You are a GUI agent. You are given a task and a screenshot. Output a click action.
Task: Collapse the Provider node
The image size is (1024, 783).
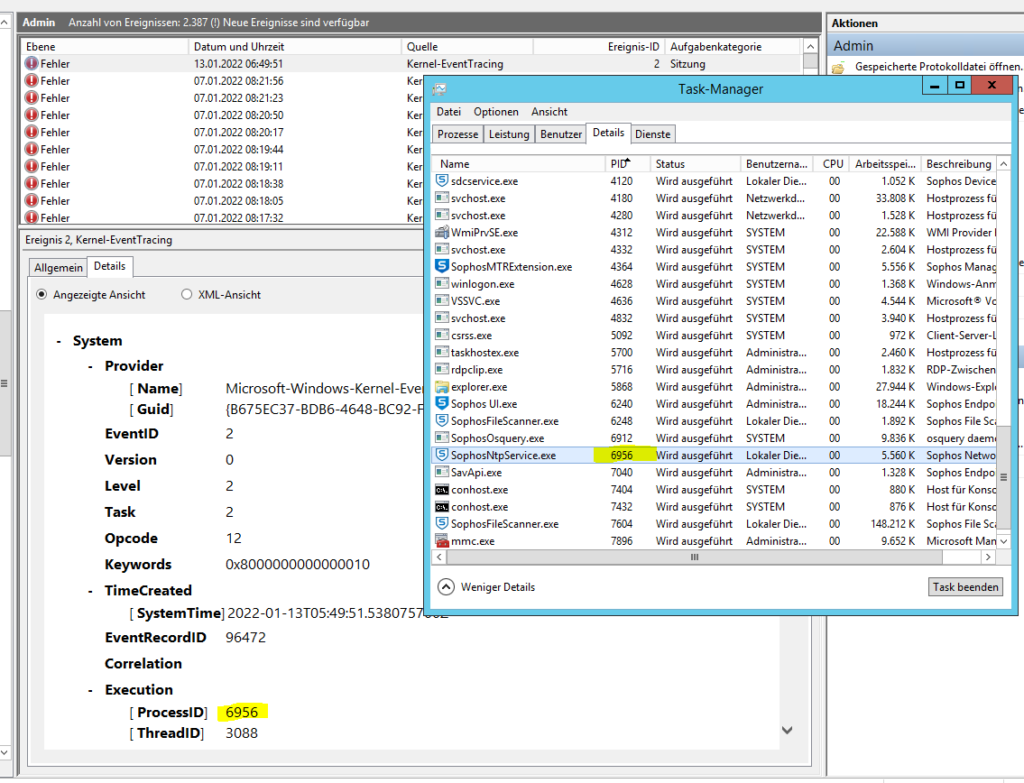click(x=92, y=365)
